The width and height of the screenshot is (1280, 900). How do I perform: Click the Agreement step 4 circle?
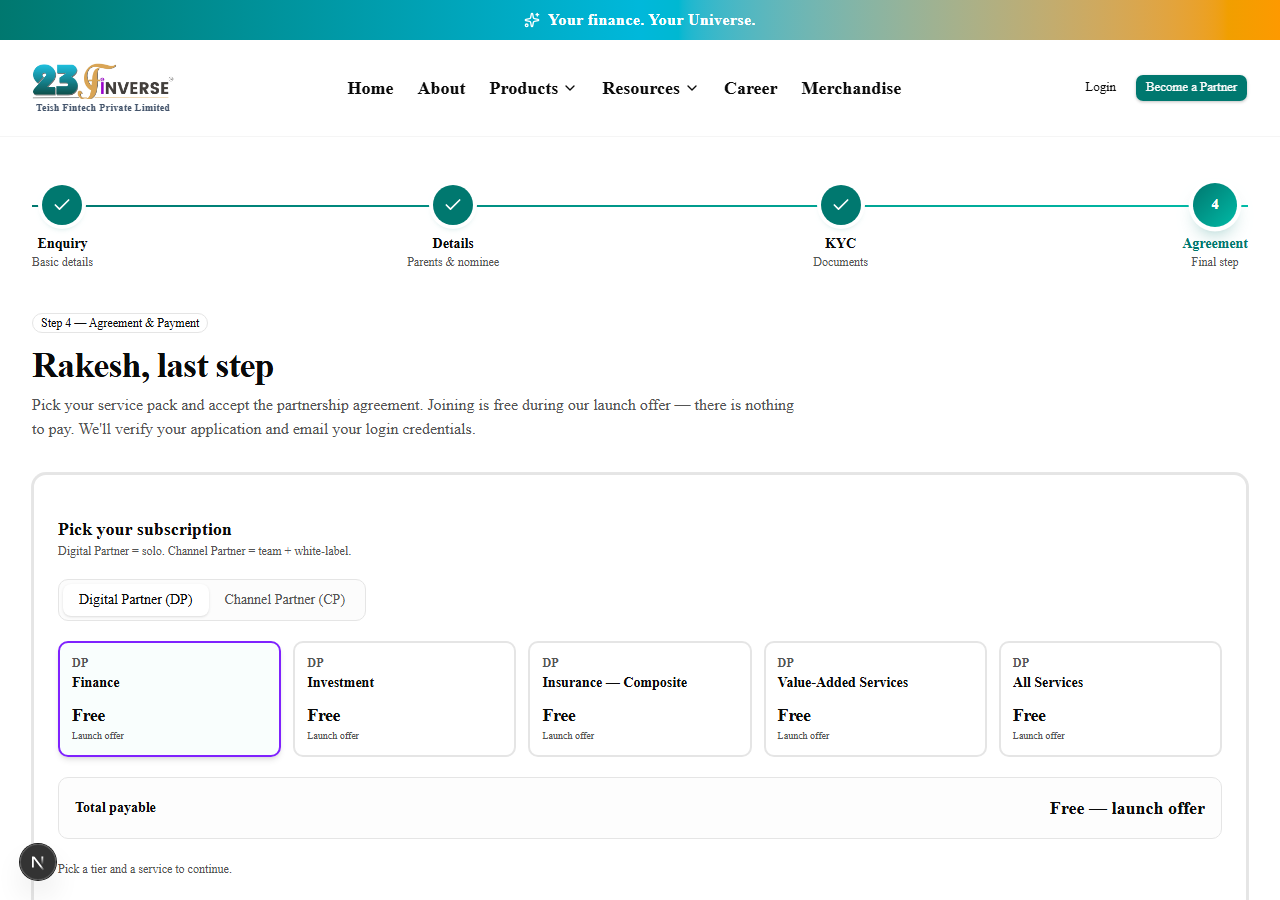[x=1215, y=205]
